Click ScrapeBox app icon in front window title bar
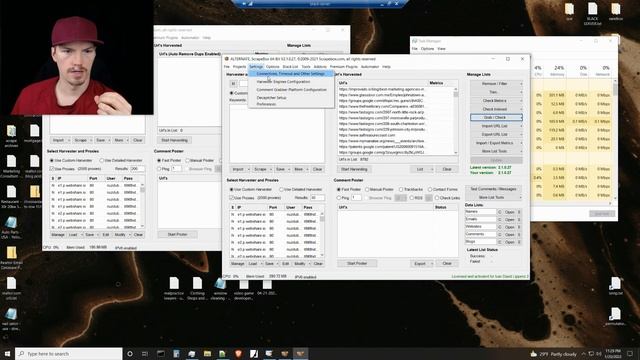Screen dimensions: 640x360 tap(227, 59)
